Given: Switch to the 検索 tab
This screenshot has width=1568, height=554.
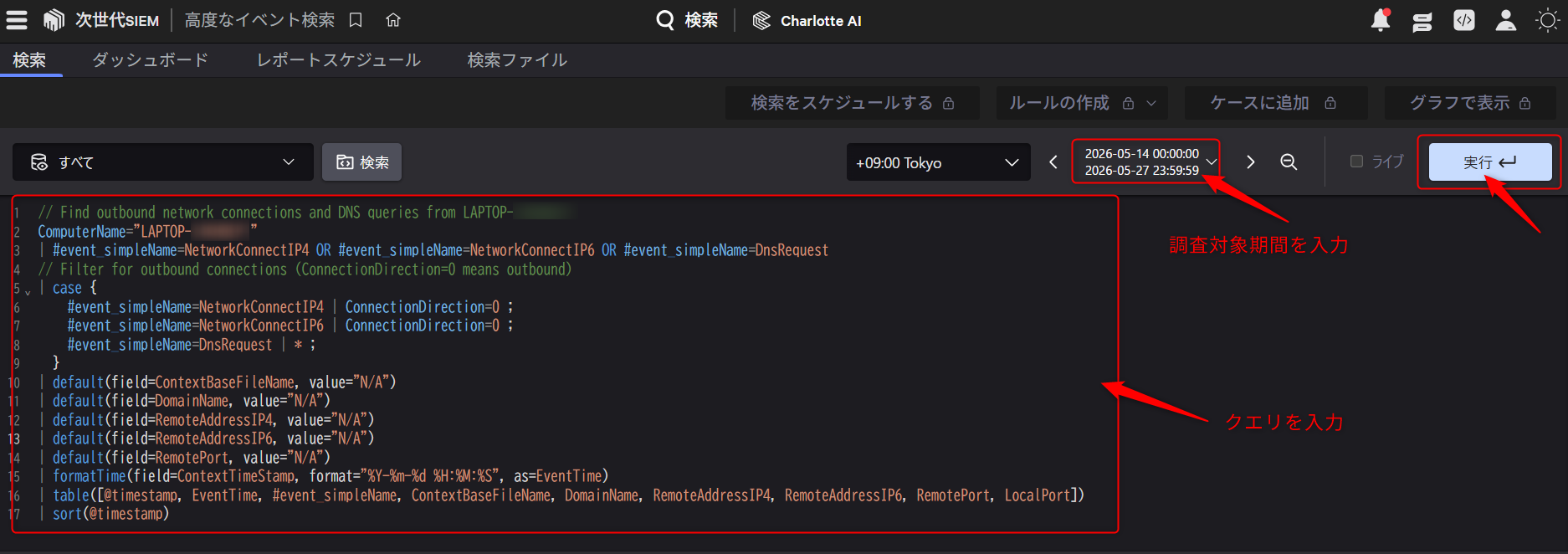Looking at the screenshot, I should [30, 60].
